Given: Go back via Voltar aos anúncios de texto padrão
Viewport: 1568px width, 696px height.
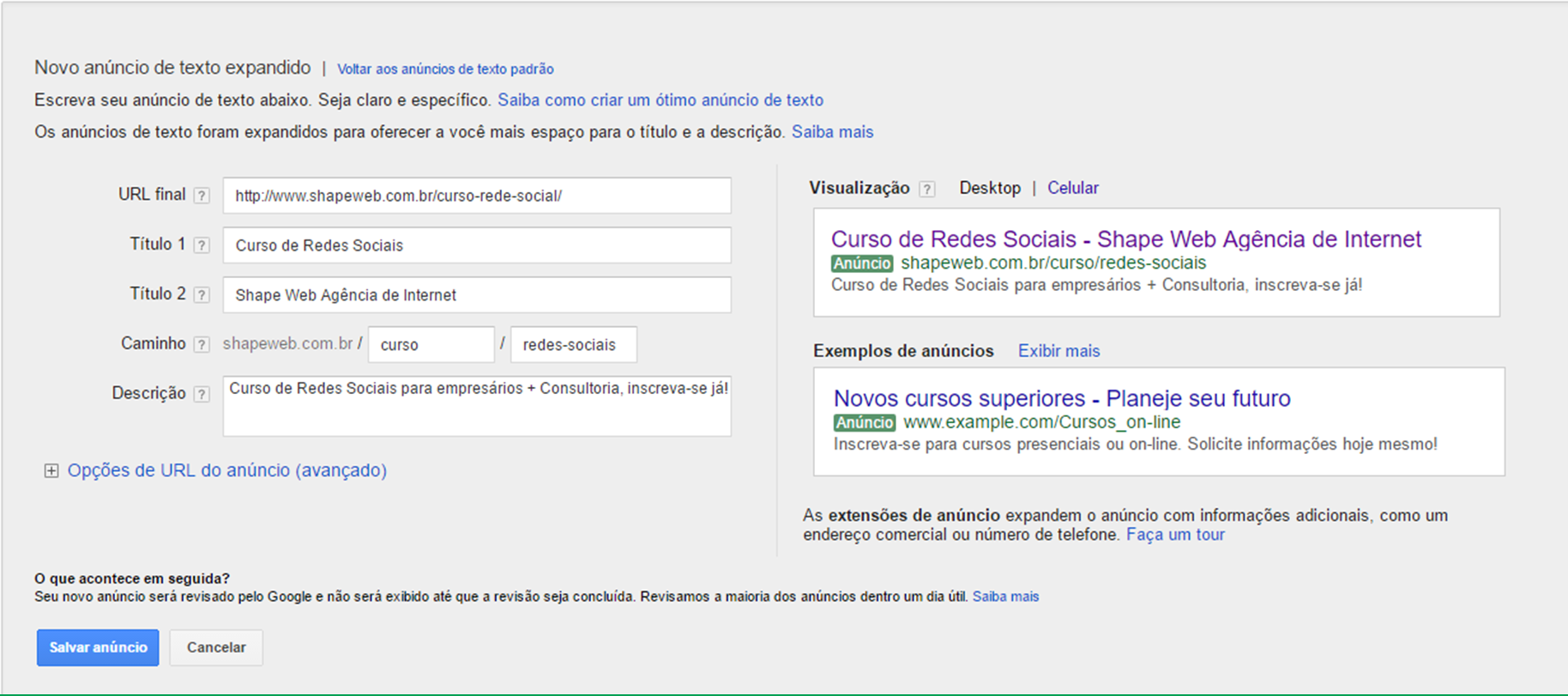Looking at the screenshot, I should [445, 69].
